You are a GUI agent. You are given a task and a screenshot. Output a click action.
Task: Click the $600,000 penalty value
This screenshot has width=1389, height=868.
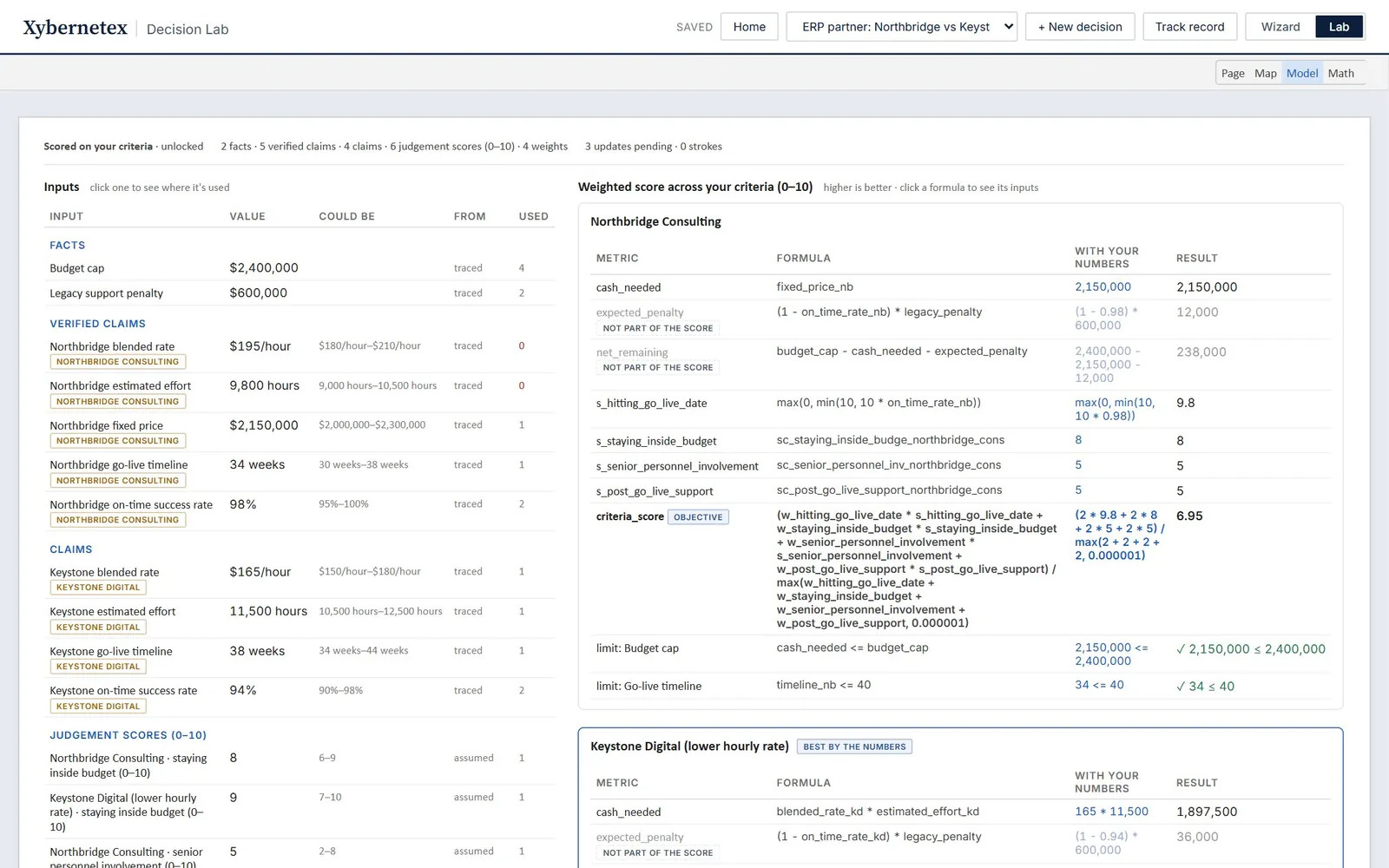(259, 293)
